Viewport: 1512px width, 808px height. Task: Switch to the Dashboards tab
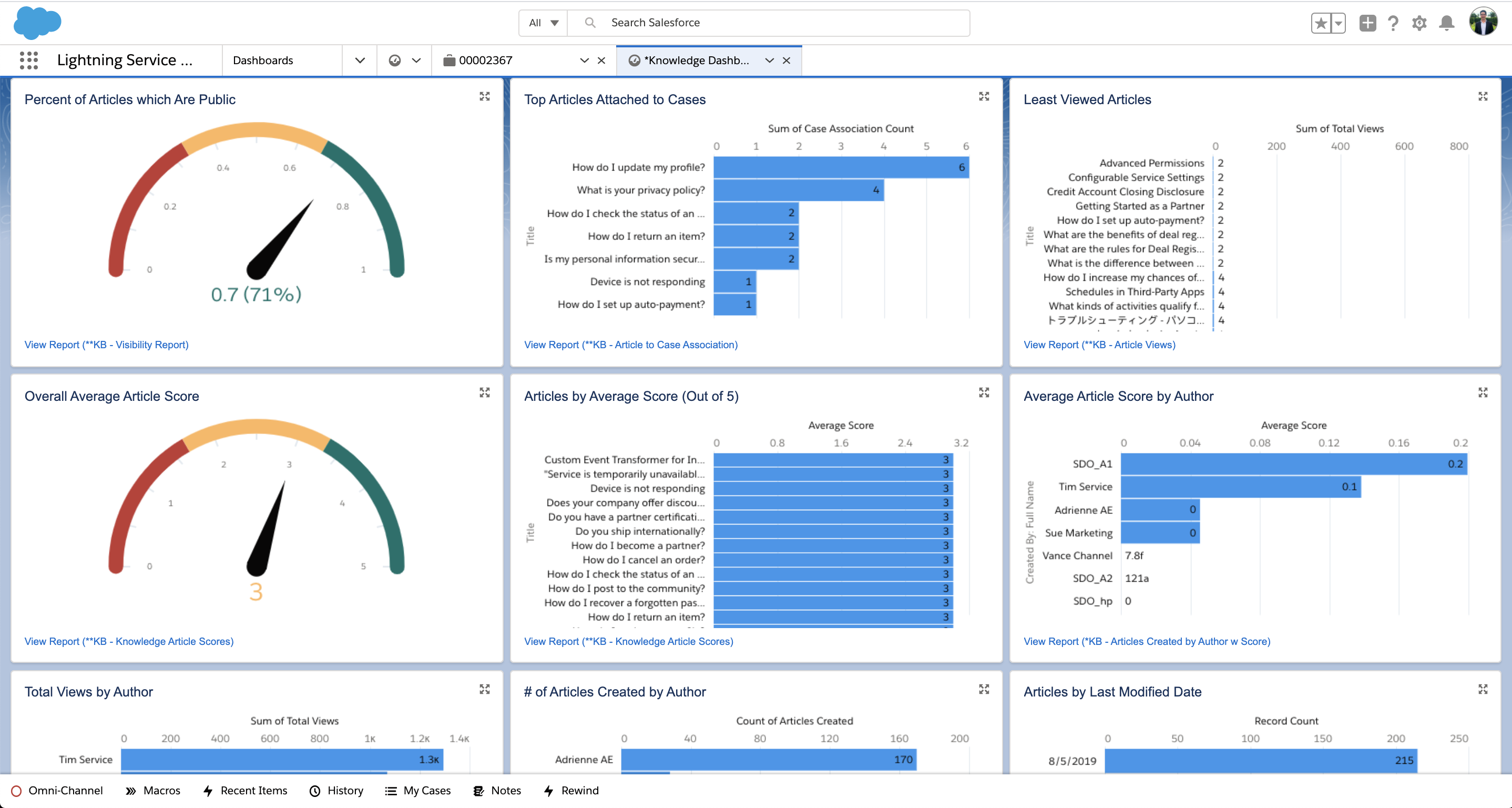(x=262, y=60)
